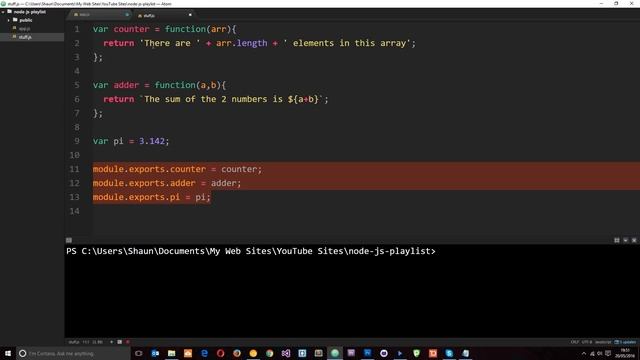The height and width of the screenshot is (360, 640).
Task: Click 'module.exports.pi' on line 13
Action: tap(136, 197)
